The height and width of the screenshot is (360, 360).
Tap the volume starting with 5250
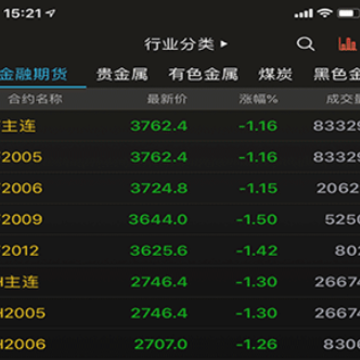point(342,220)
